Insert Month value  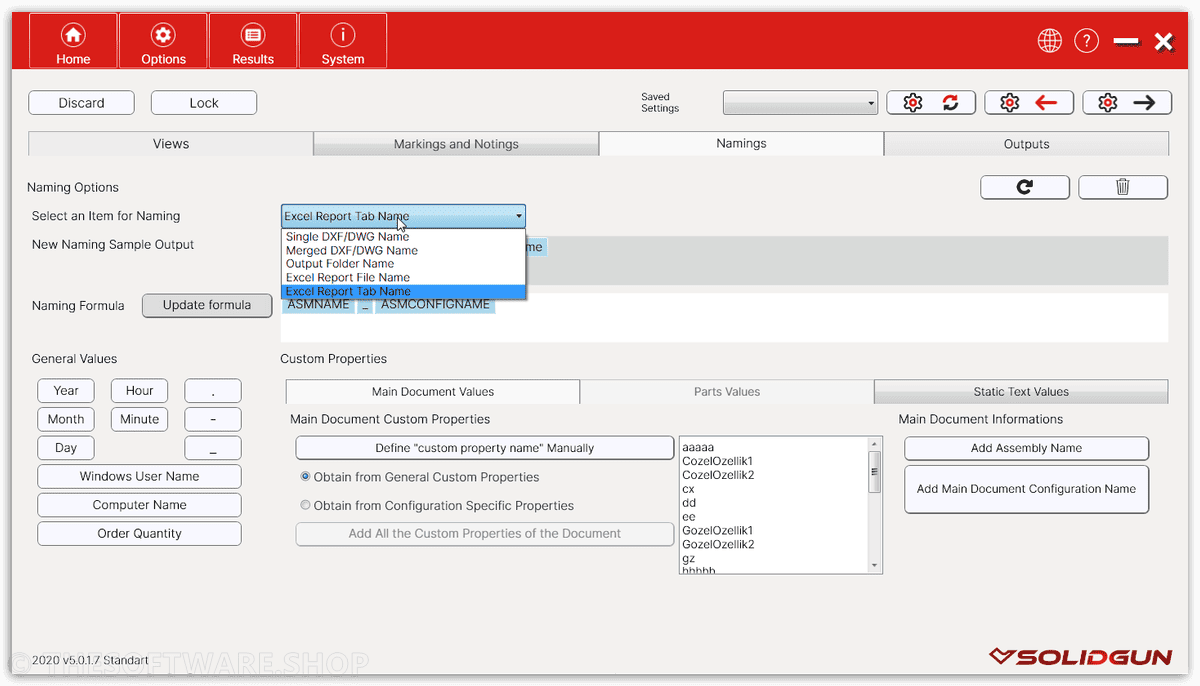(x=66, y=419)
